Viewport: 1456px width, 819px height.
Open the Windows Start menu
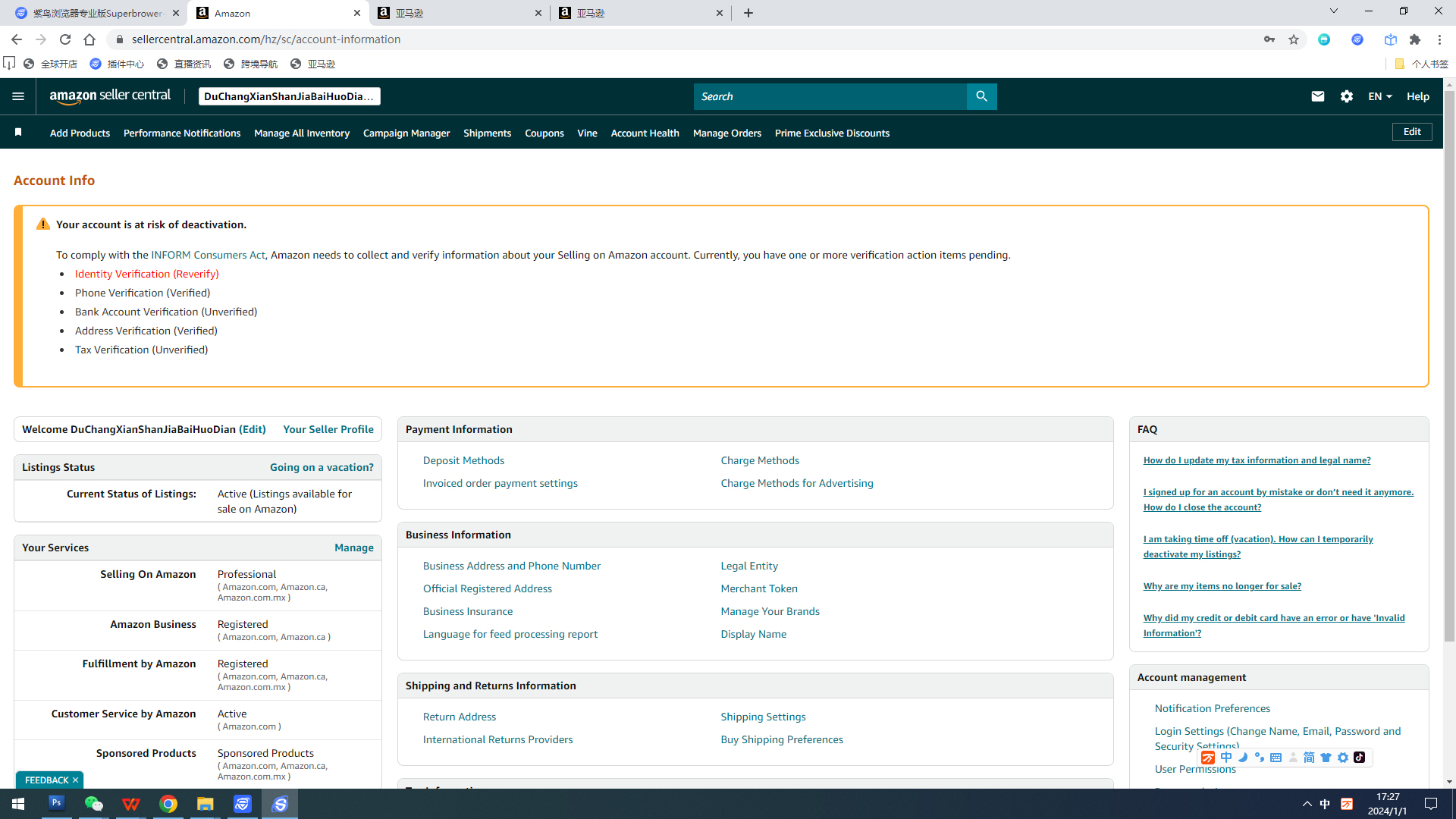click(x=18, y=803)
